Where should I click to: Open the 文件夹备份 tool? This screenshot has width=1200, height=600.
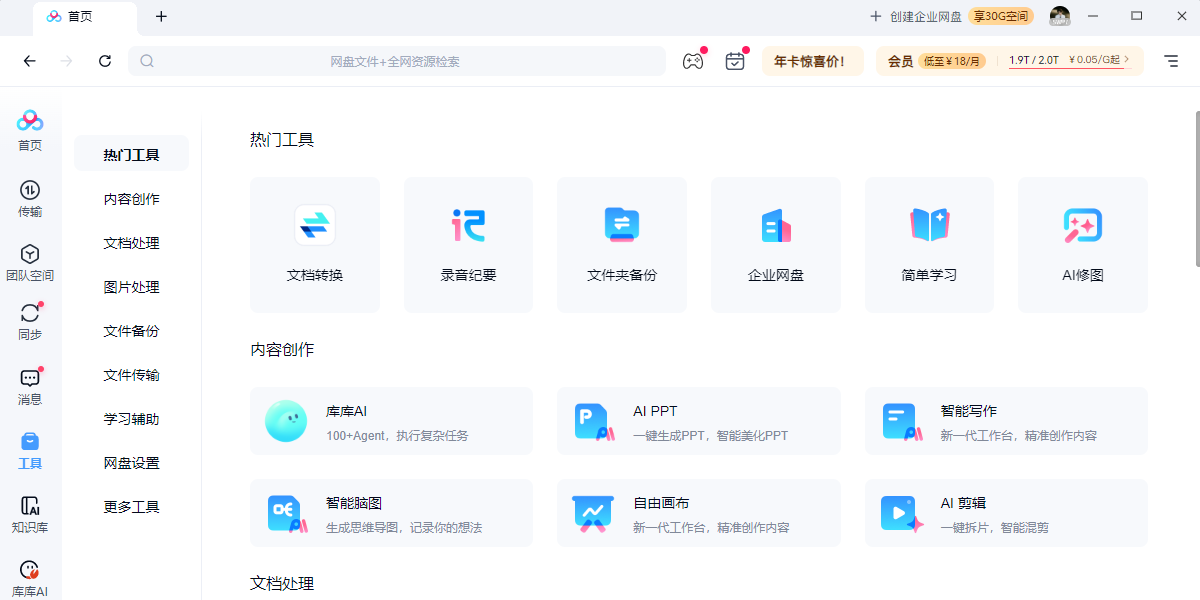pyautogui.click(x=621, y=245)
